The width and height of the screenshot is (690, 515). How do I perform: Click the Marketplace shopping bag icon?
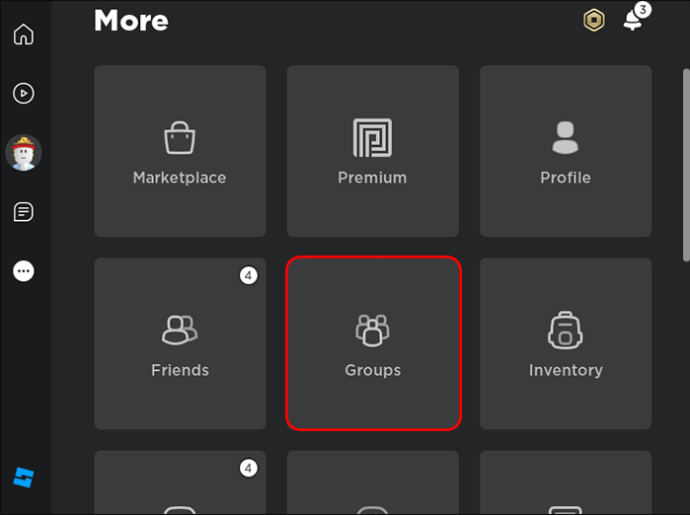pos(180,138)
